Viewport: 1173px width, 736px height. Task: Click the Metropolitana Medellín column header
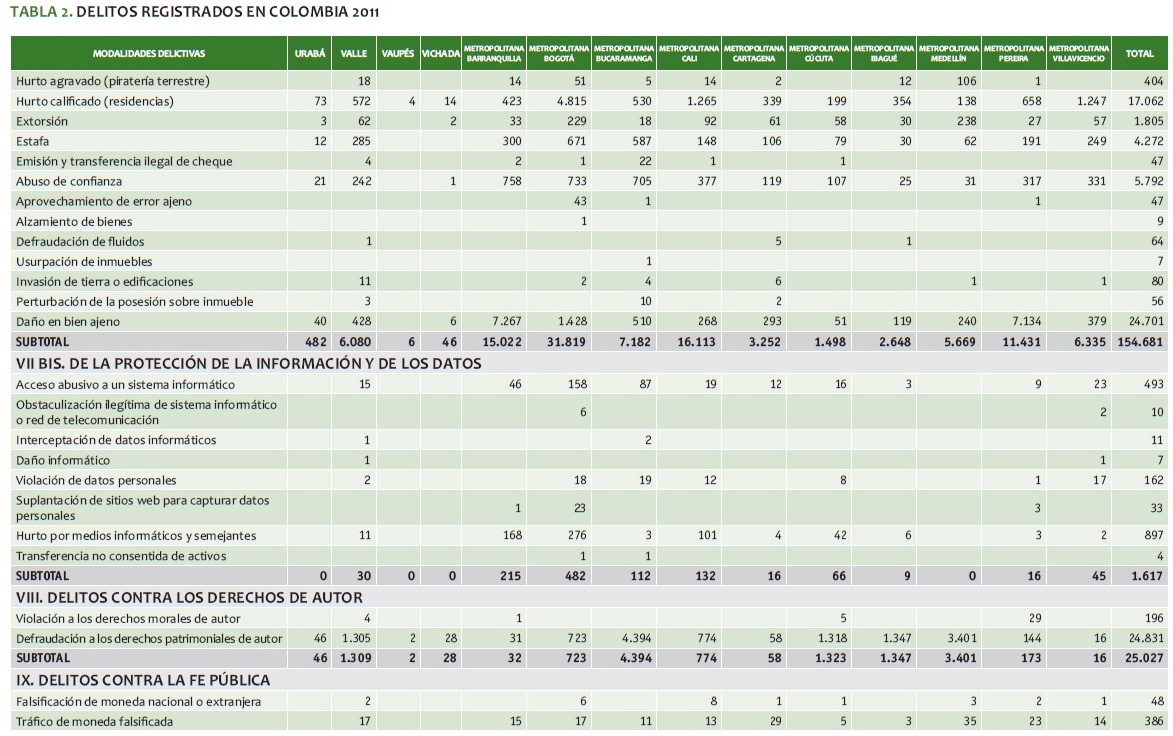pos(948,53)
